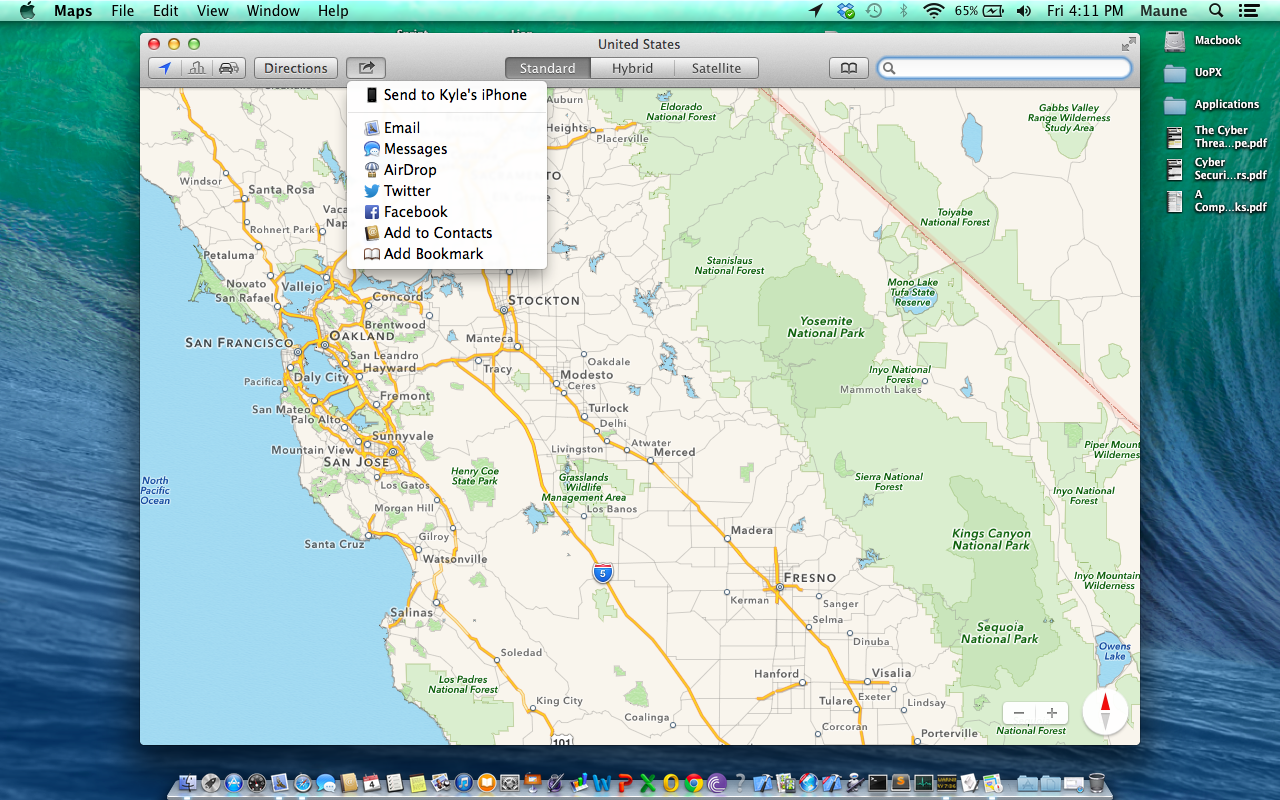The image size is (1280, 800).
Task: Open Google Chrome from the Dock
Action: click(x=694, y=783)
